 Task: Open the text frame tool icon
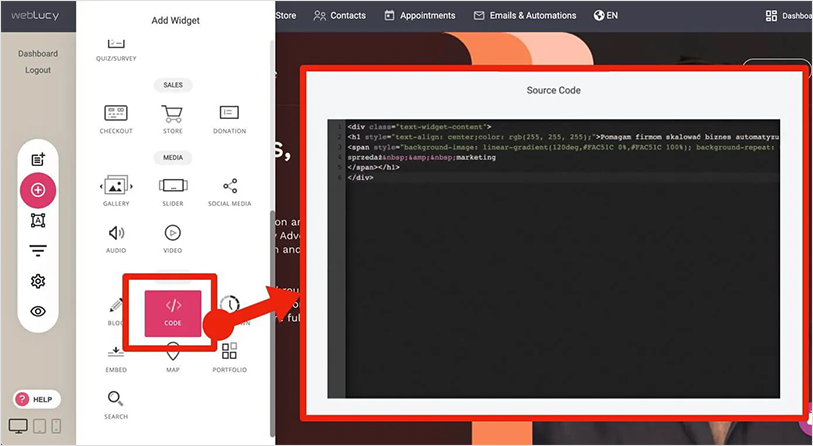click(38, 220)
